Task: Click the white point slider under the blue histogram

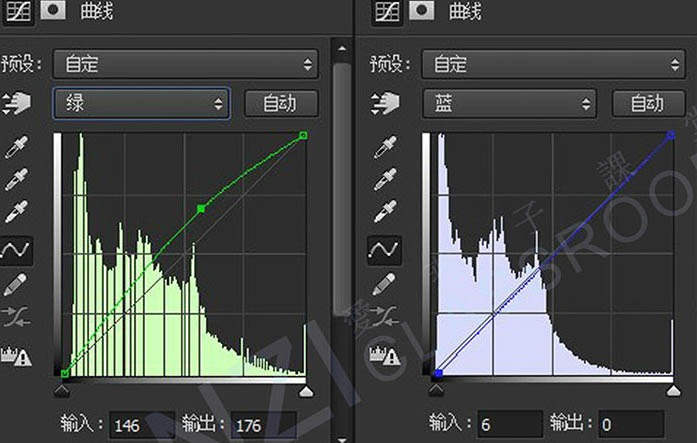Action: [x=673, y=391]
